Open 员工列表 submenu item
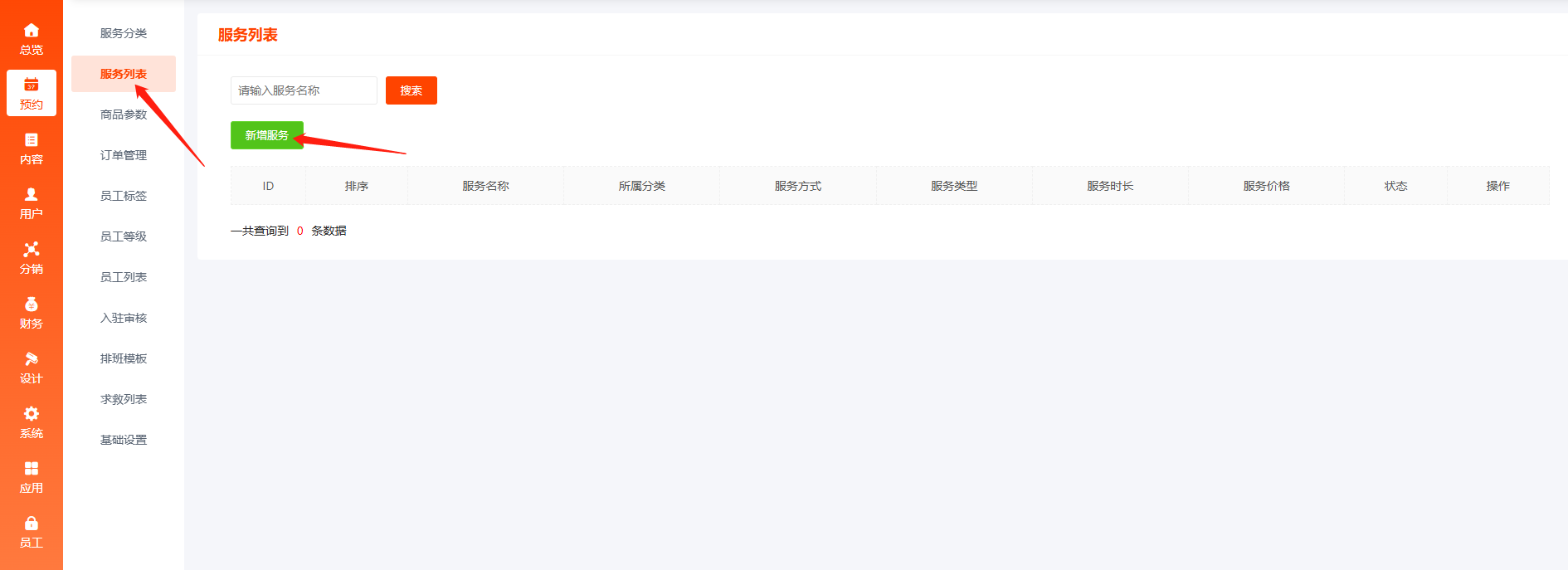This screenshot has width=1568, height=570. tap(124, 277)
